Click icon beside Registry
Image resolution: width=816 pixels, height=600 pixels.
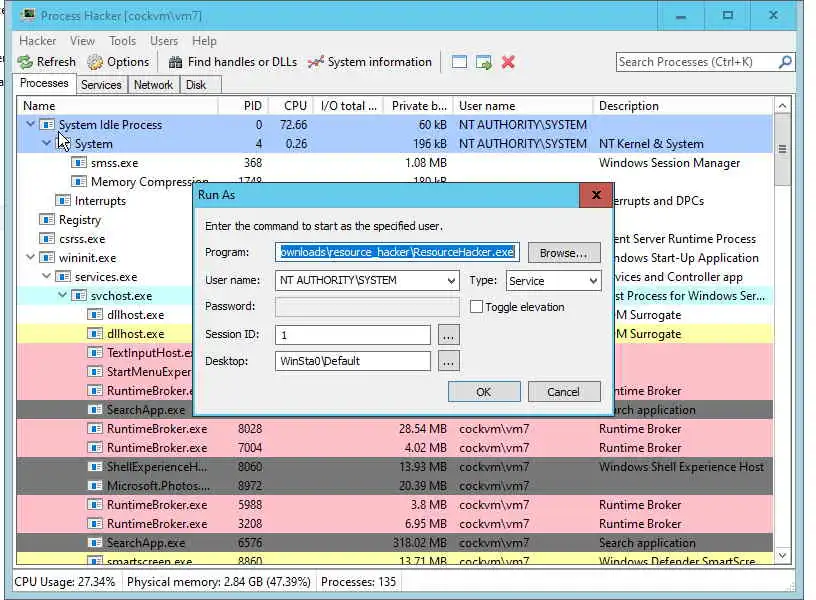(x=47, y=220)
